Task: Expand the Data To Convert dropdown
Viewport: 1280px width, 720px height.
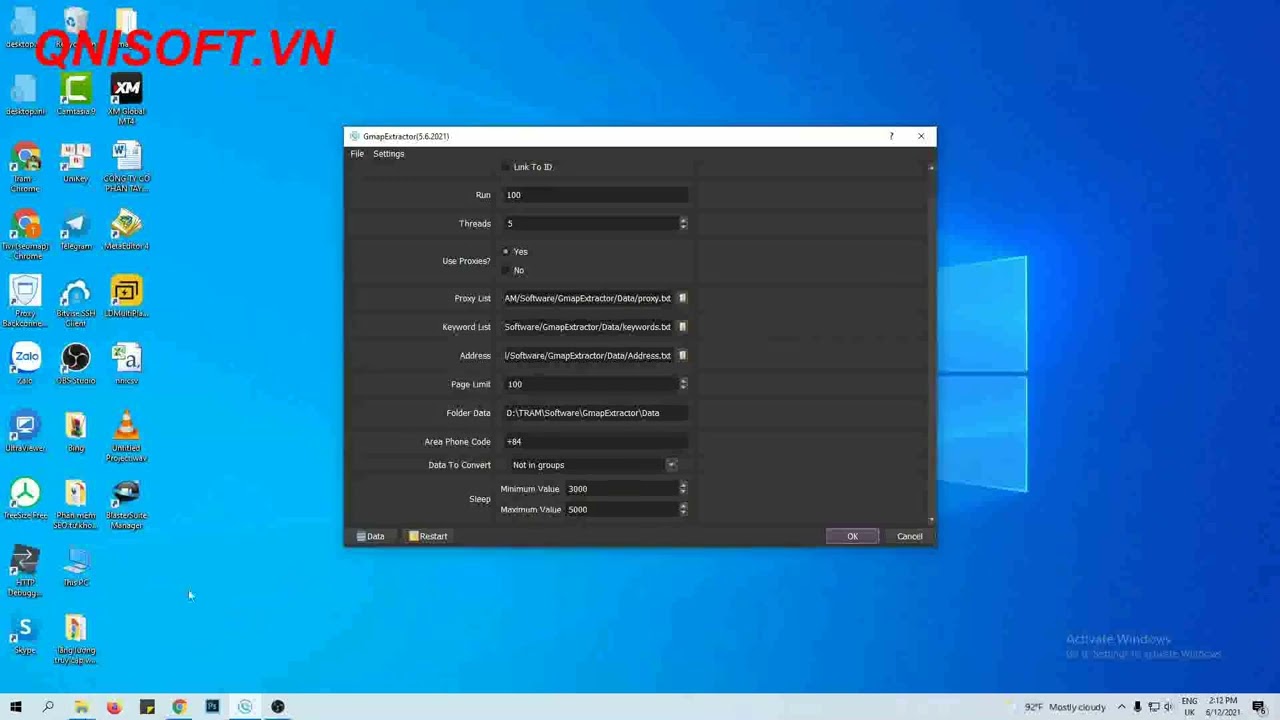Action: (671, 465)
